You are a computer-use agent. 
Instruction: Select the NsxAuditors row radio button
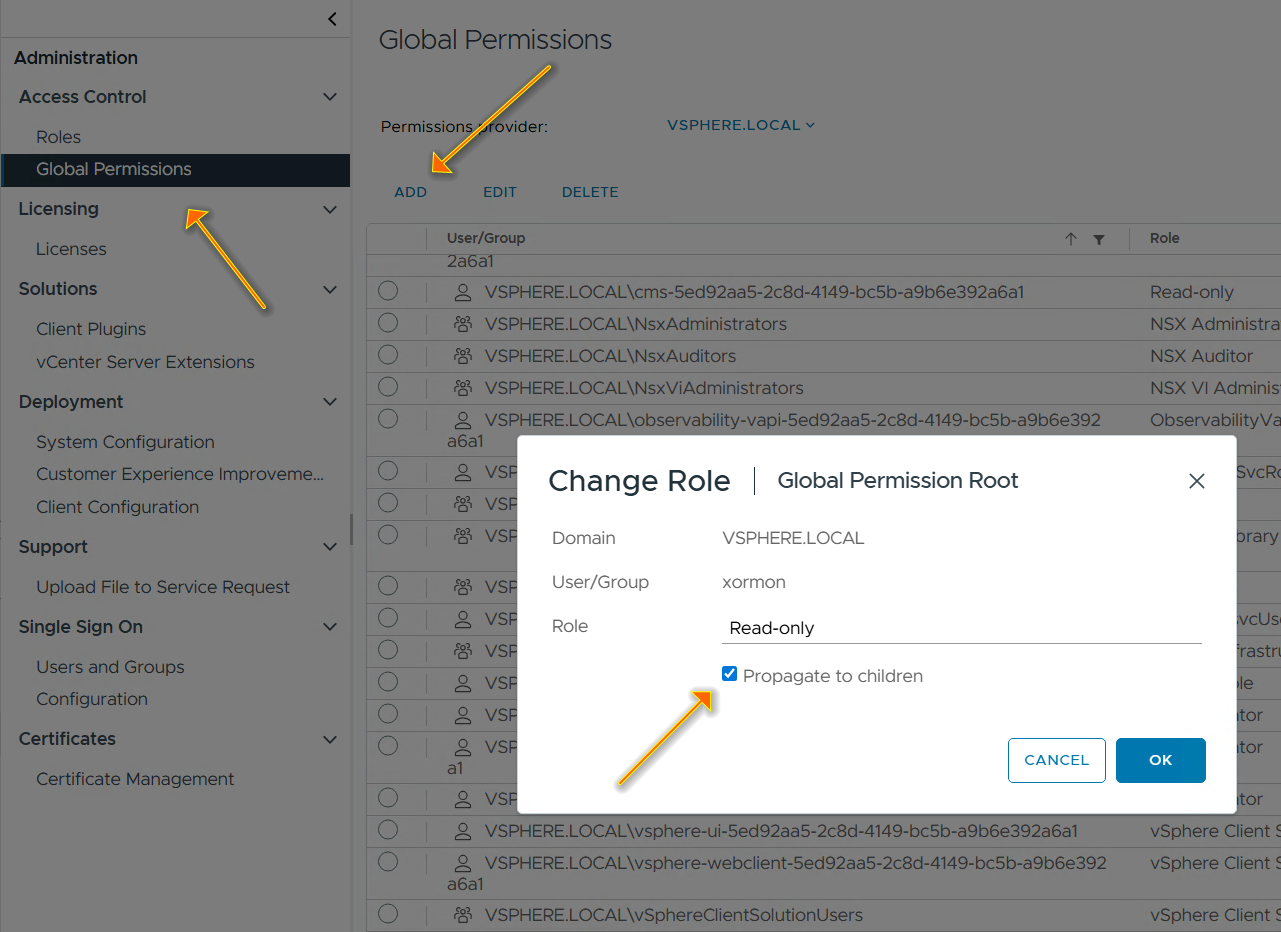pyautogui.click(x=388, y=355)
